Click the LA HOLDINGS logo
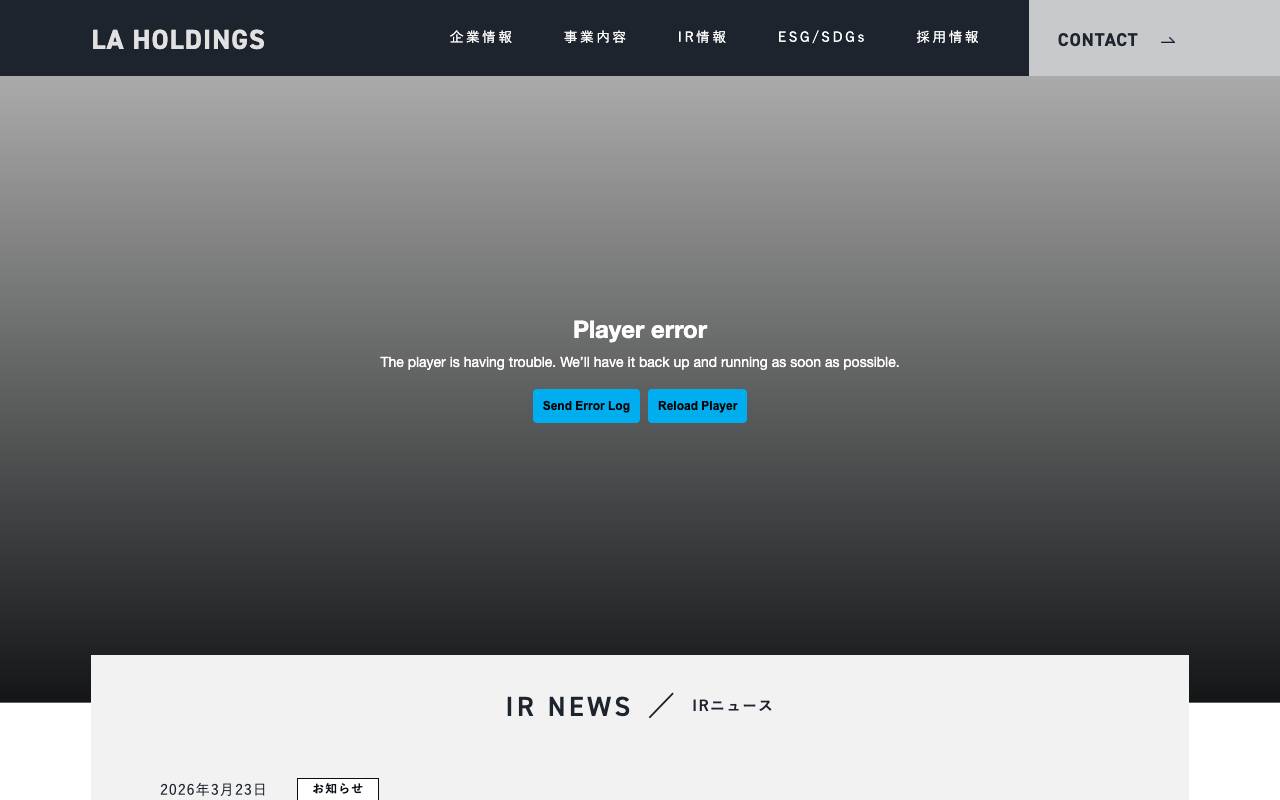Image resolution: width=1280 pixels, height=800 pixels. [180, 37]
